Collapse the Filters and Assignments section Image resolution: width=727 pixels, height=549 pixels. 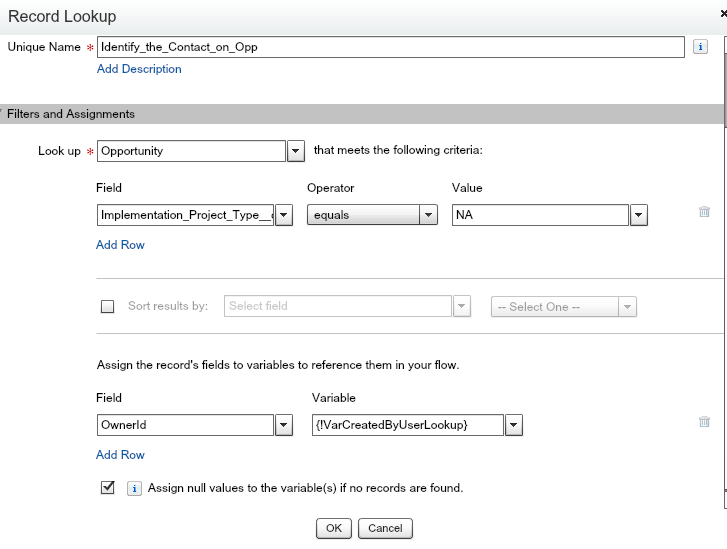[x=3, y=114]
